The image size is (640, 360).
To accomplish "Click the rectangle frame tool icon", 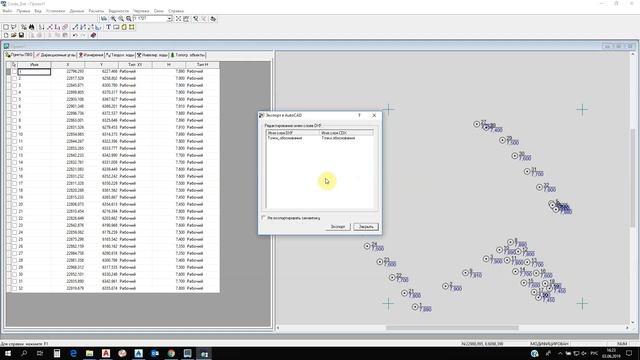I will 116,27.
